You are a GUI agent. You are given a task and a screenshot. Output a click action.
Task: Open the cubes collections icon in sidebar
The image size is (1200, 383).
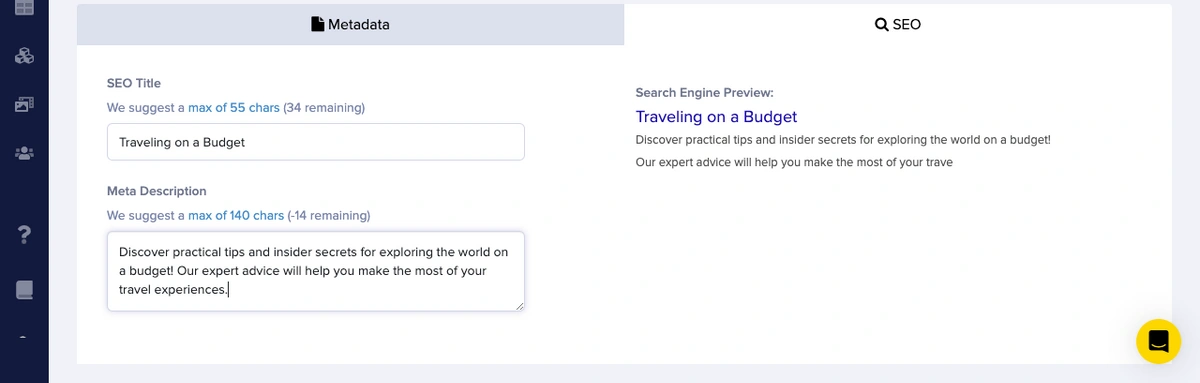[x=24, y=55]
